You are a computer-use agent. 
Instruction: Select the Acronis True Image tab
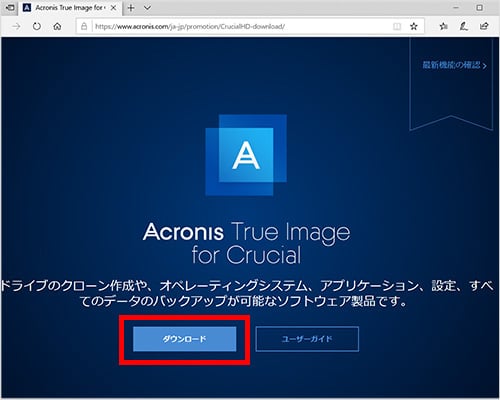(x=71, y=8)
